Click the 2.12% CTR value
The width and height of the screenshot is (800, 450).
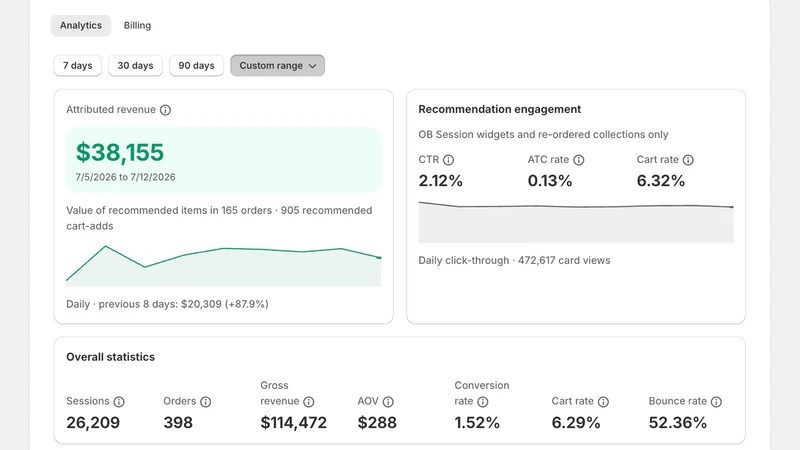(x=440, y=181)
